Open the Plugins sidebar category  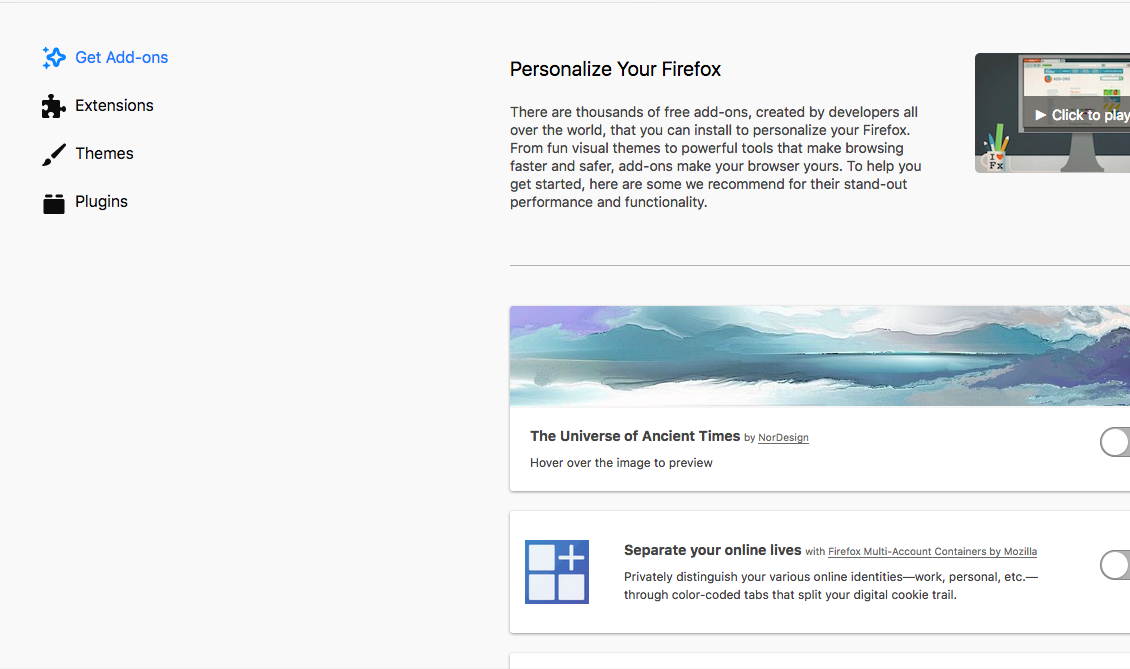(x=85, y=202)
